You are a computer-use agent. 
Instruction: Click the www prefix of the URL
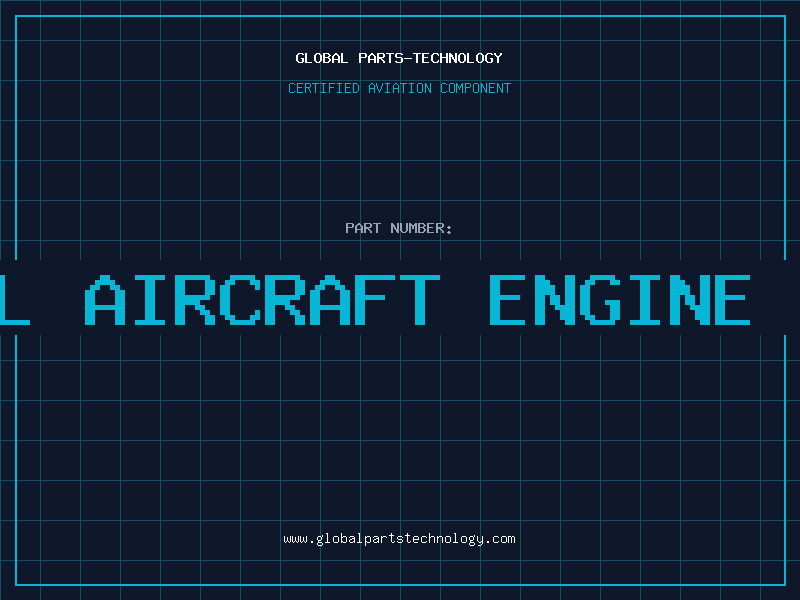[x=296, y=539]
